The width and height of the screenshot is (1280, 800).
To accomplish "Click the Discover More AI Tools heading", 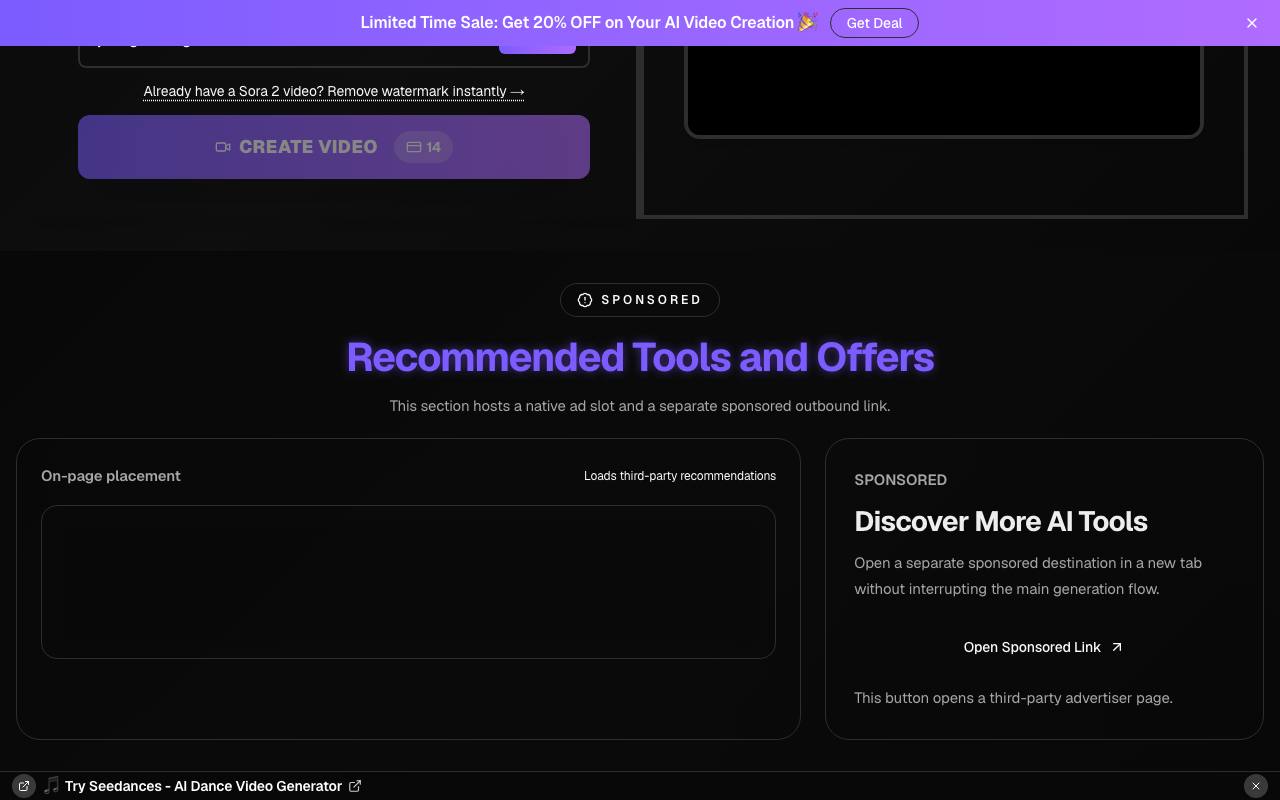I will click(x=1001, y=521).
